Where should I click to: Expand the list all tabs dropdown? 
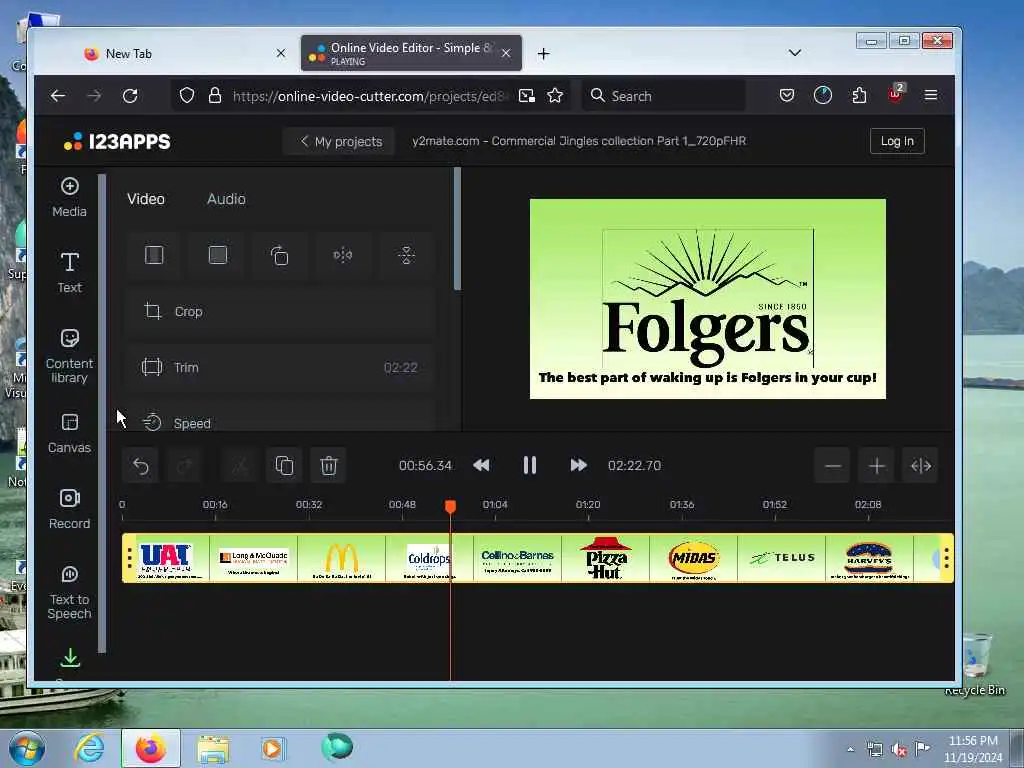coord(795,53)
